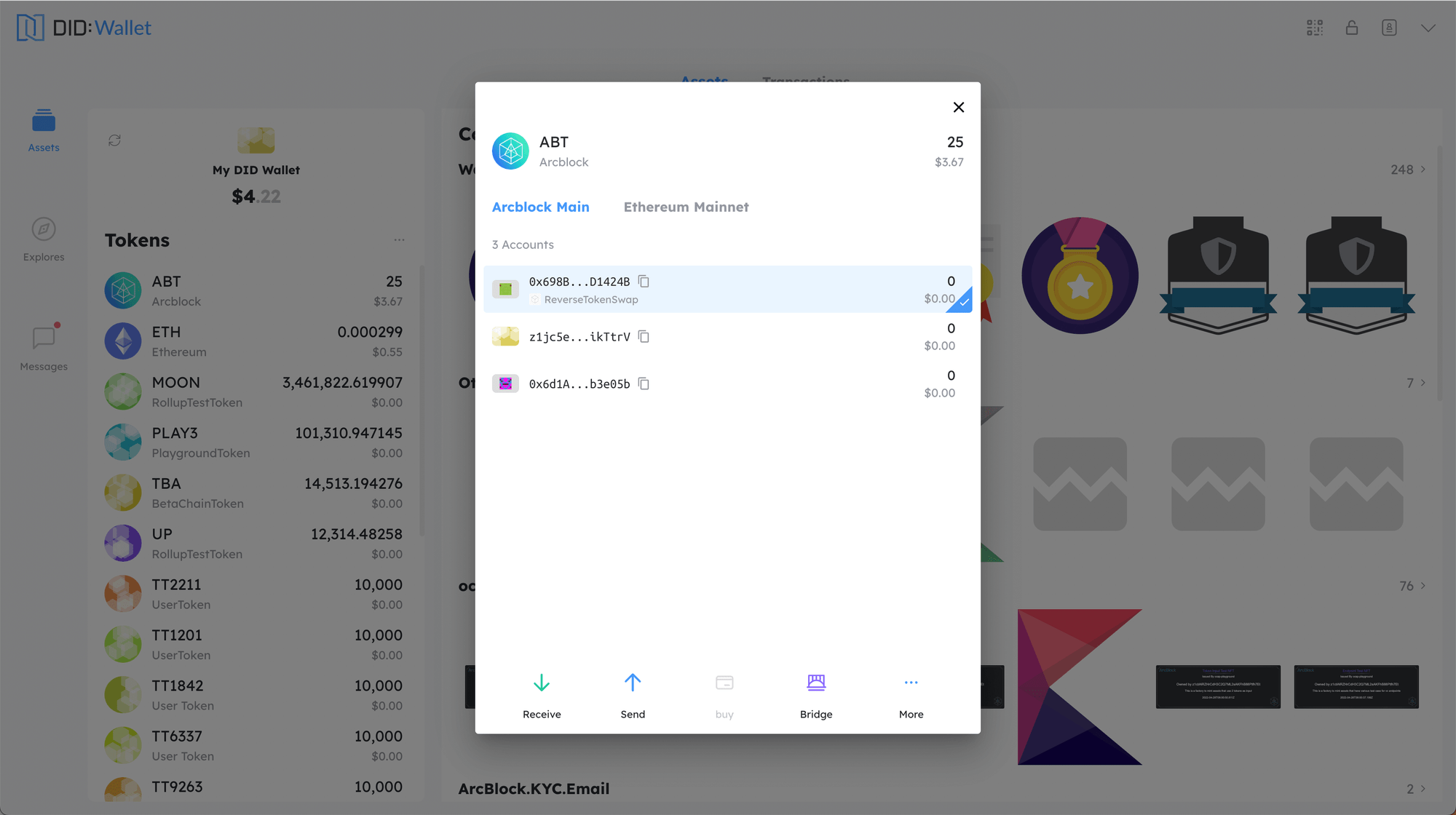Close the ABT token detail modal
This screenshot has width=1456, height=815.
pos(958,107)
